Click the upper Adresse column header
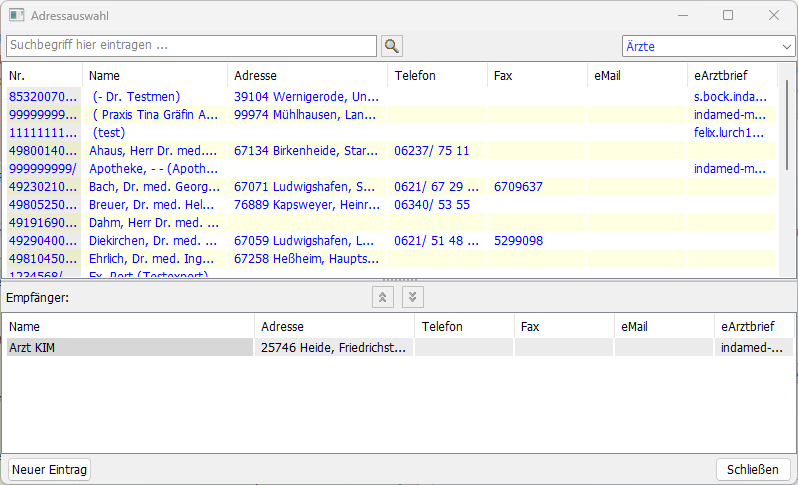The image size is (798, 485). (x=307, y=76)
